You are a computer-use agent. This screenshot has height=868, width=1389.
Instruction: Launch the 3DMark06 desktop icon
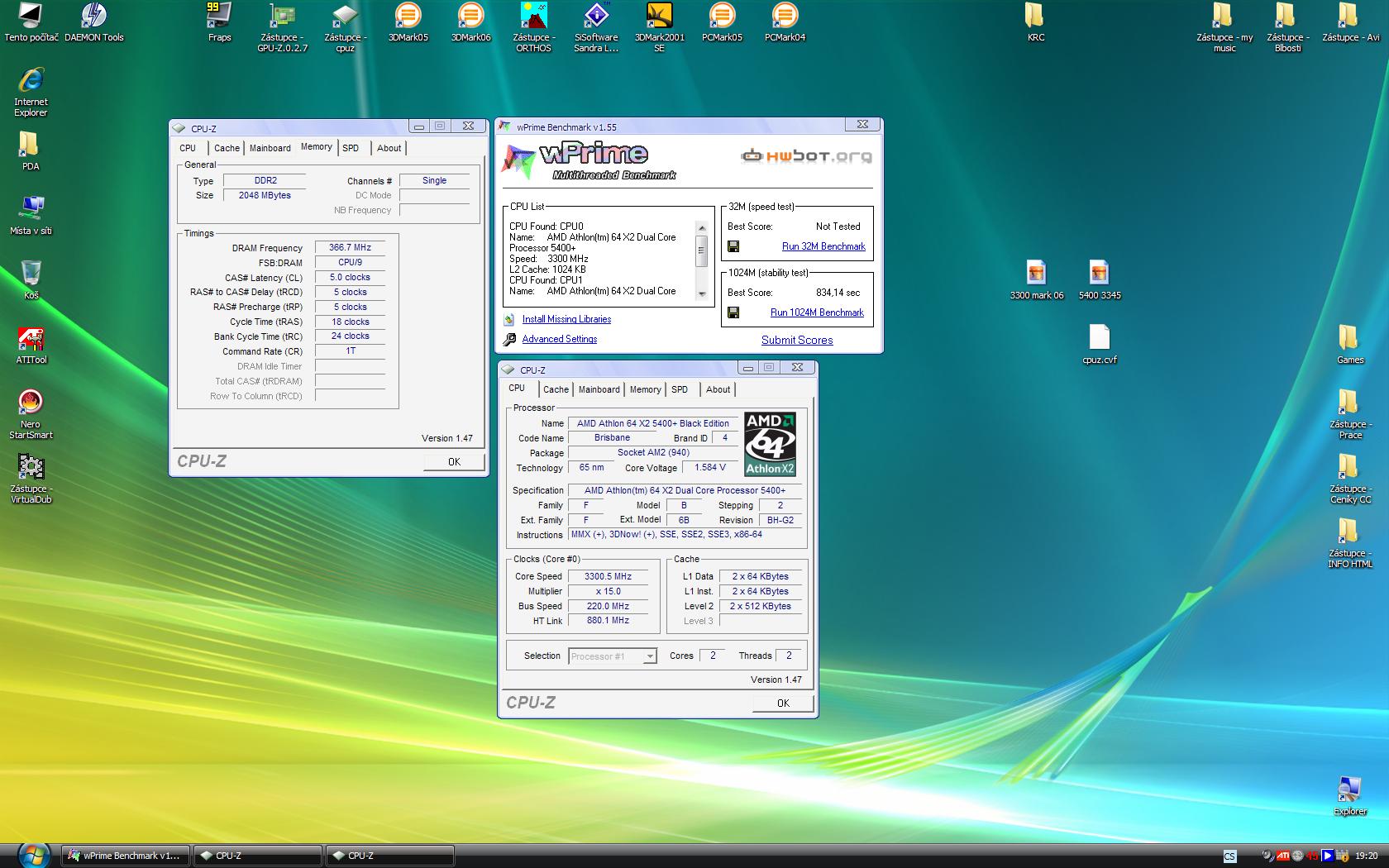point(470,22)
